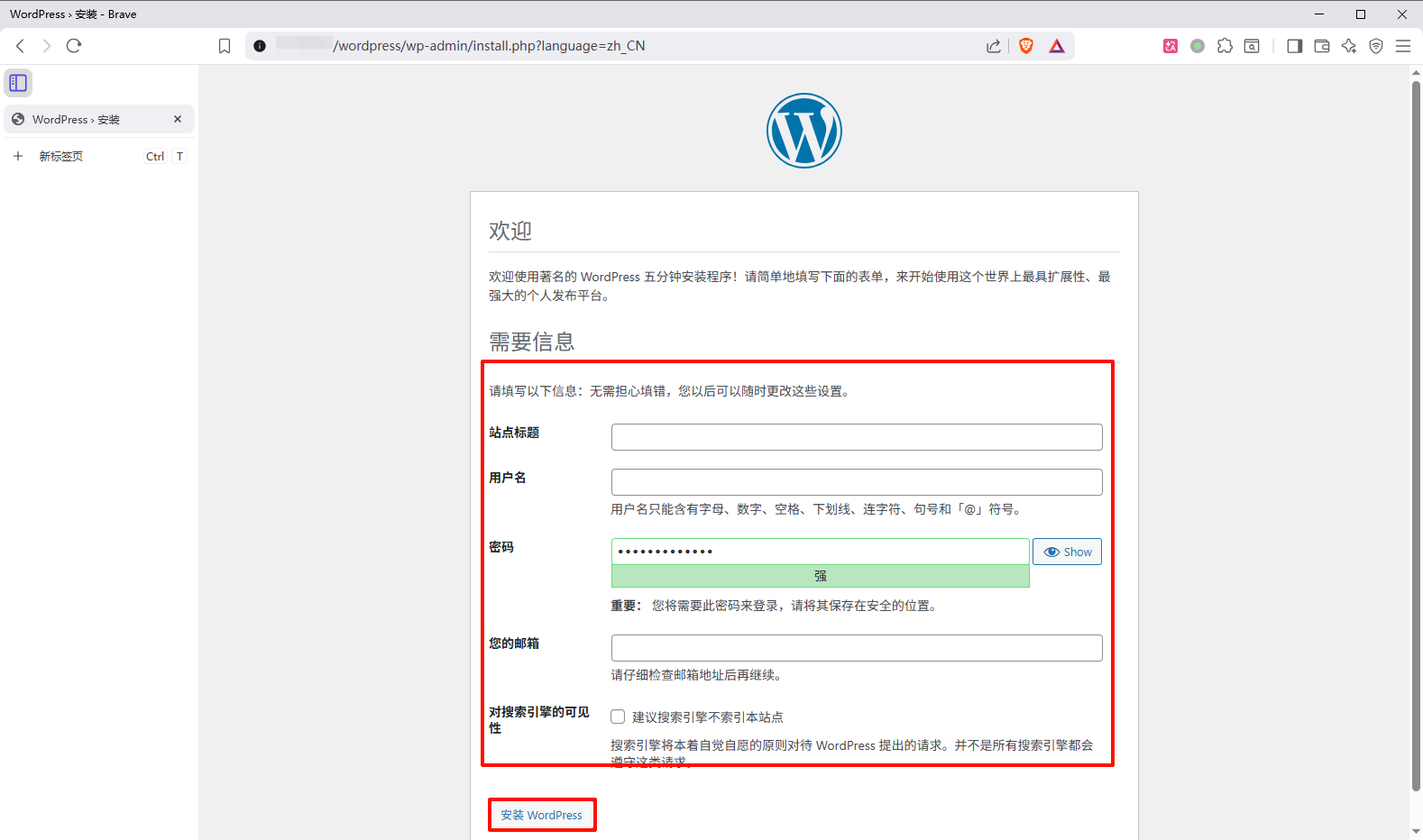
Task: Open the Brave Shields lion icon
Action: coord(1025,46)
